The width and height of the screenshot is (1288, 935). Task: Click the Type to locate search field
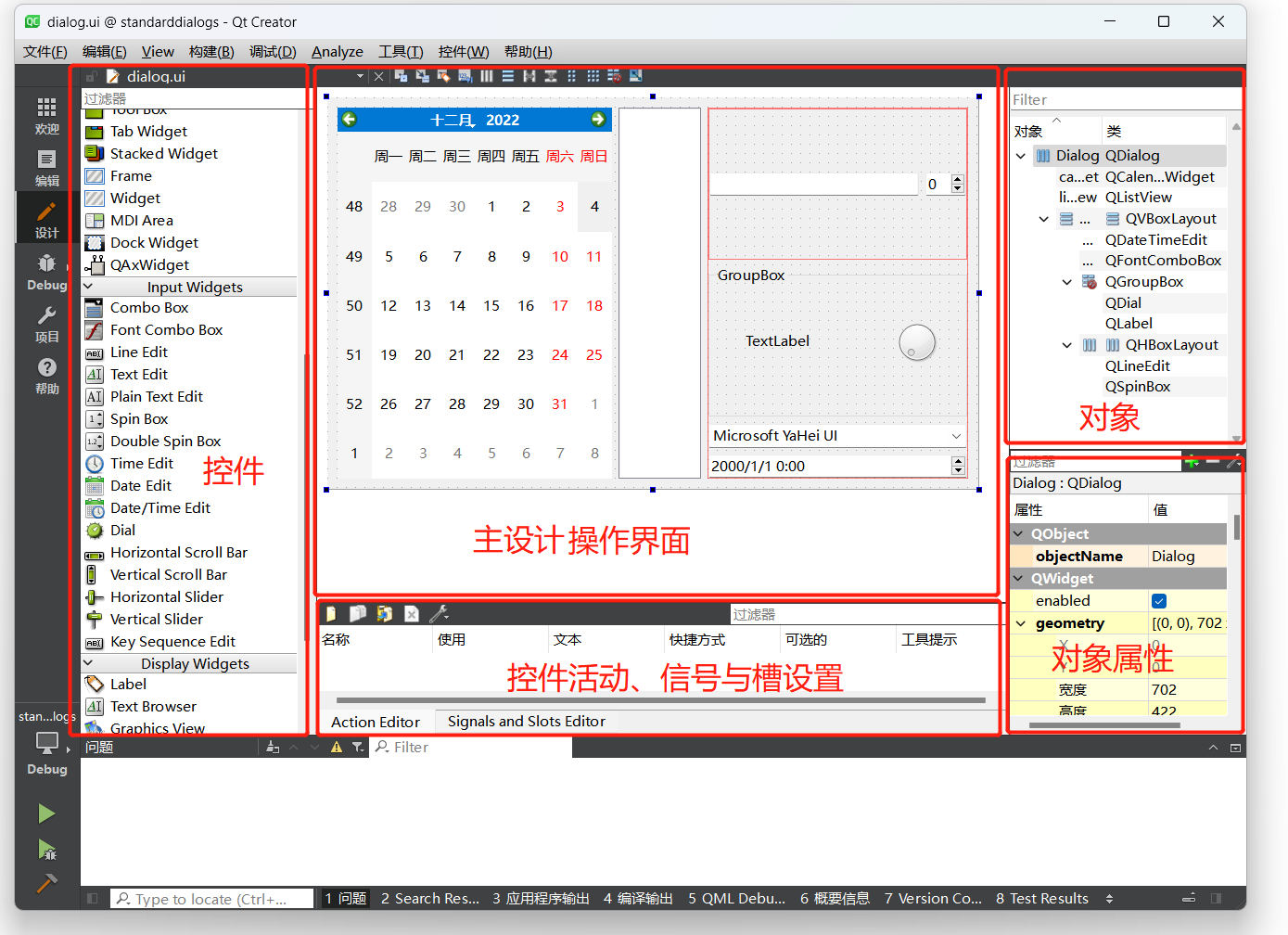point(213,898)
